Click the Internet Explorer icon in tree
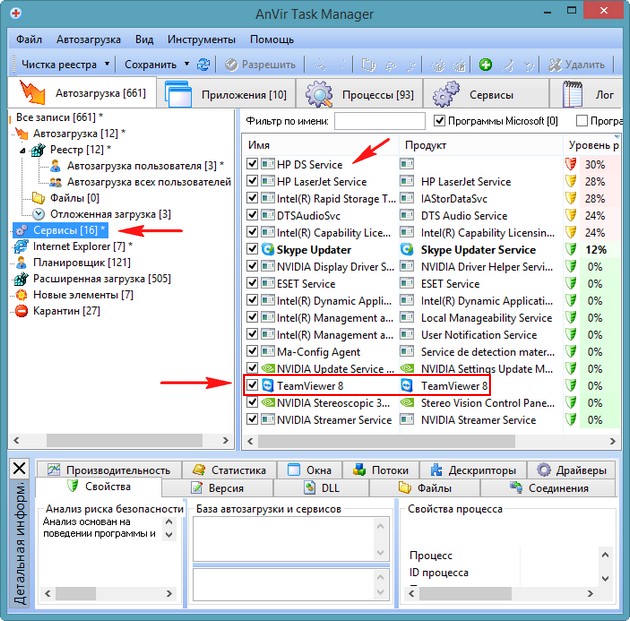630x621 pixels. coord(21,246)
